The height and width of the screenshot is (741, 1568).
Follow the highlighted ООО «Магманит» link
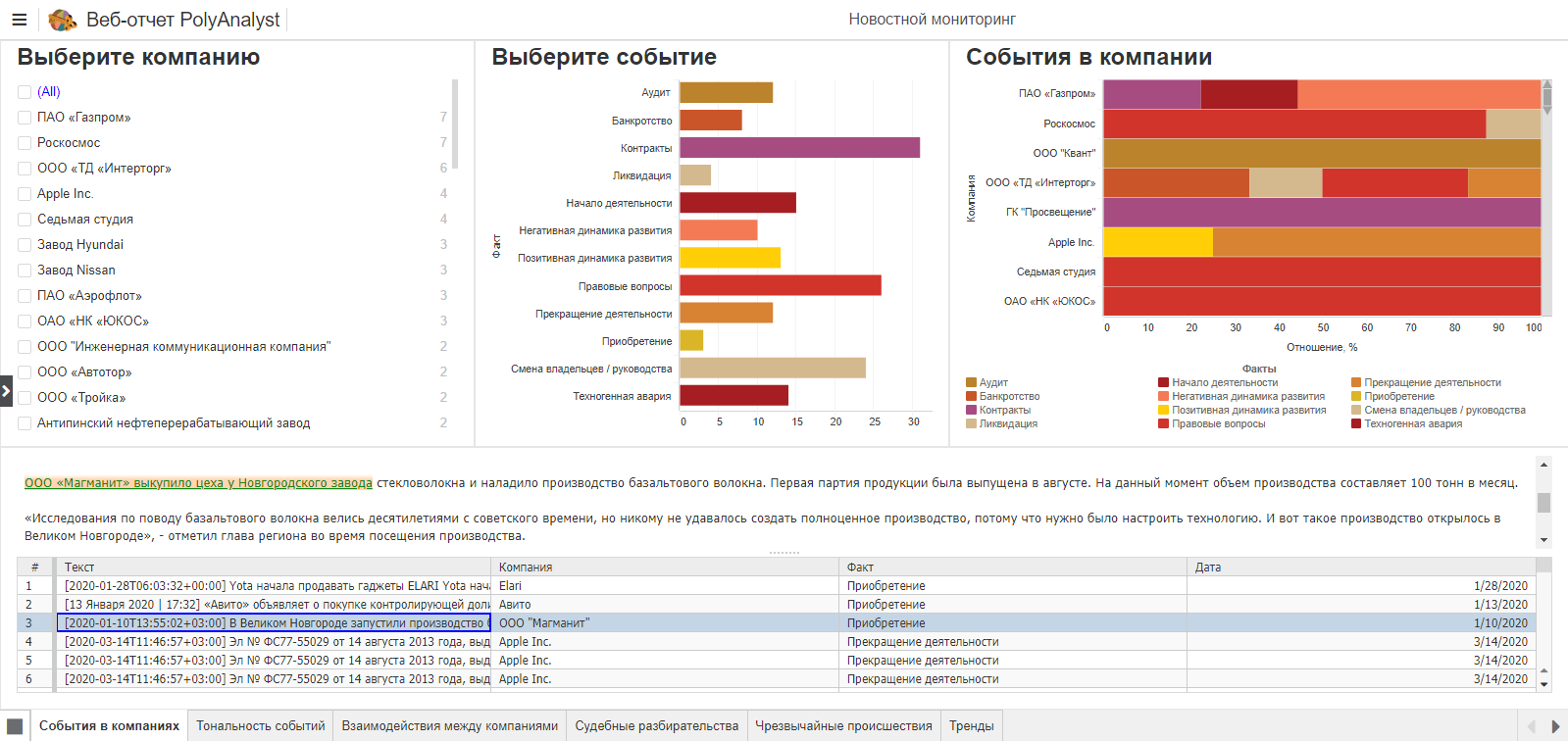pyautogui.click(x=198, y=483)
